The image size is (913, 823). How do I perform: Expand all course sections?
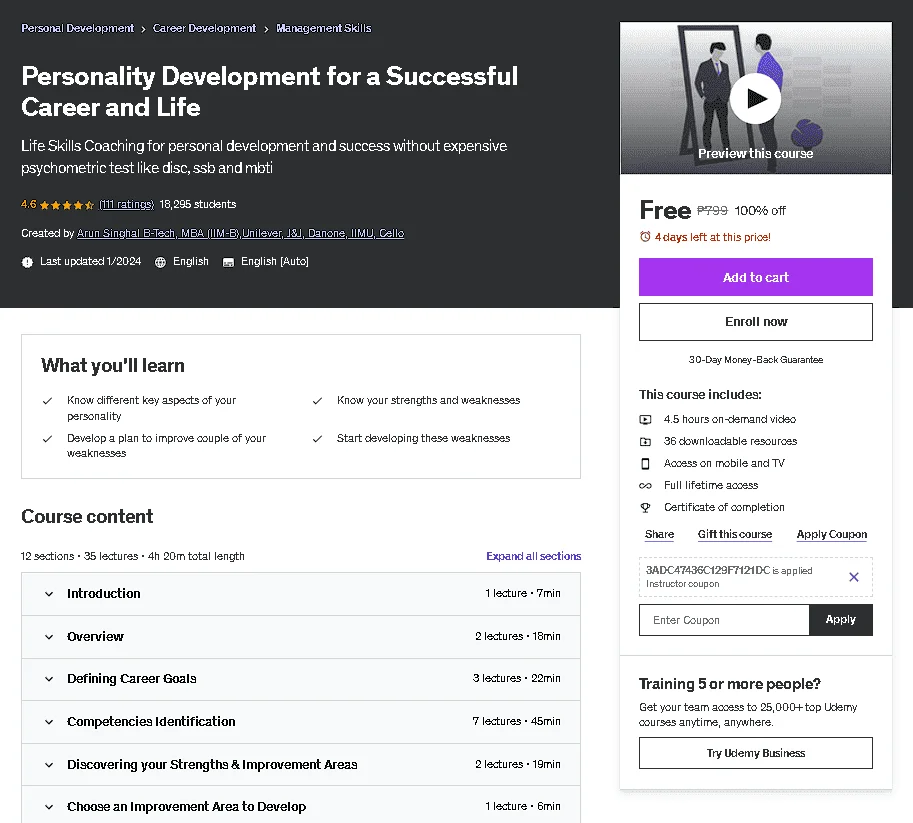[533, 556]
